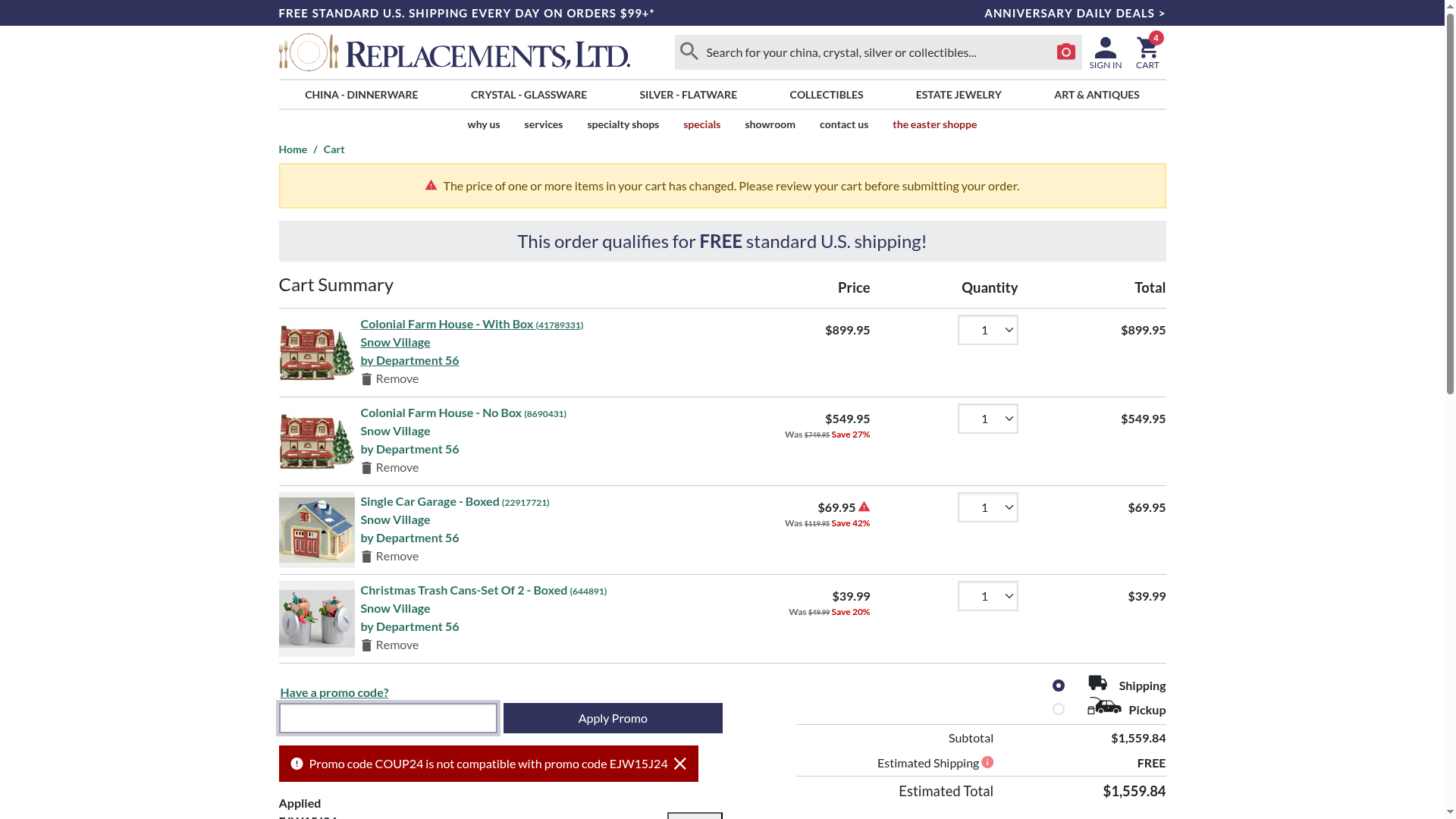
Task: Click price change warning icon beside $69.95
Action: click(x=864, y=507)
